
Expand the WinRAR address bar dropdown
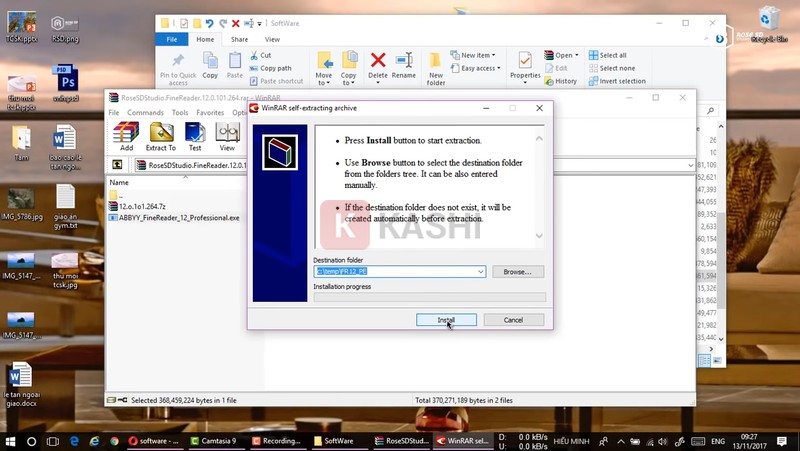[x=690, y=165]
